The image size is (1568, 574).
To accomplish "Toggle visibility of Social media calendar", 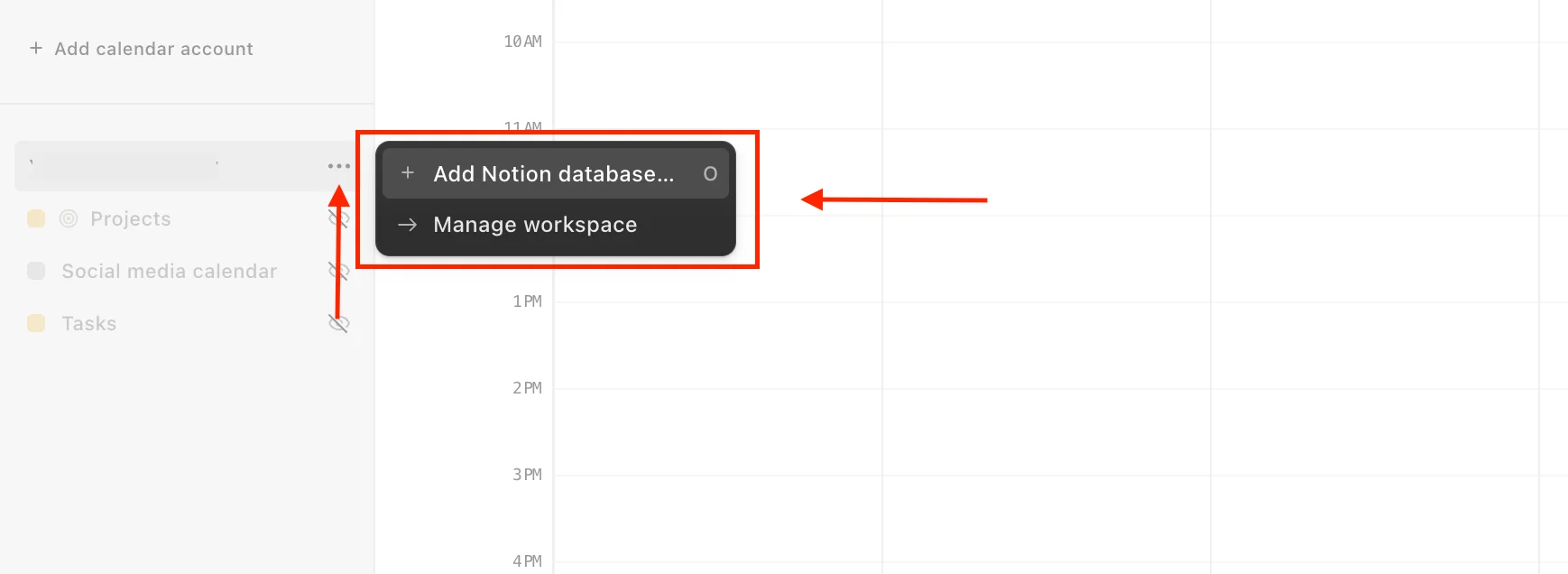I will coord(338,271).
